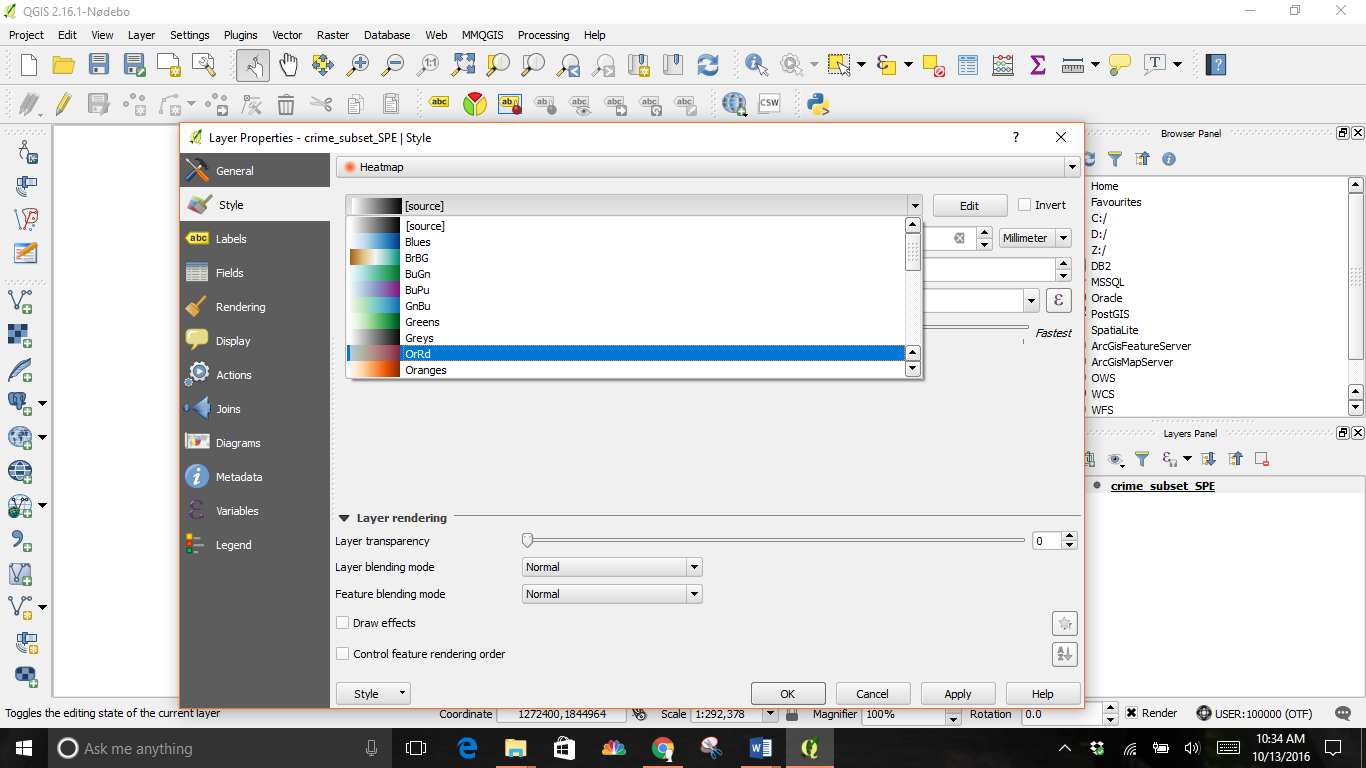This screenshot has height=768, width=1366.
Task: Open the Millimeter units dropdown
Action: 1034,237
